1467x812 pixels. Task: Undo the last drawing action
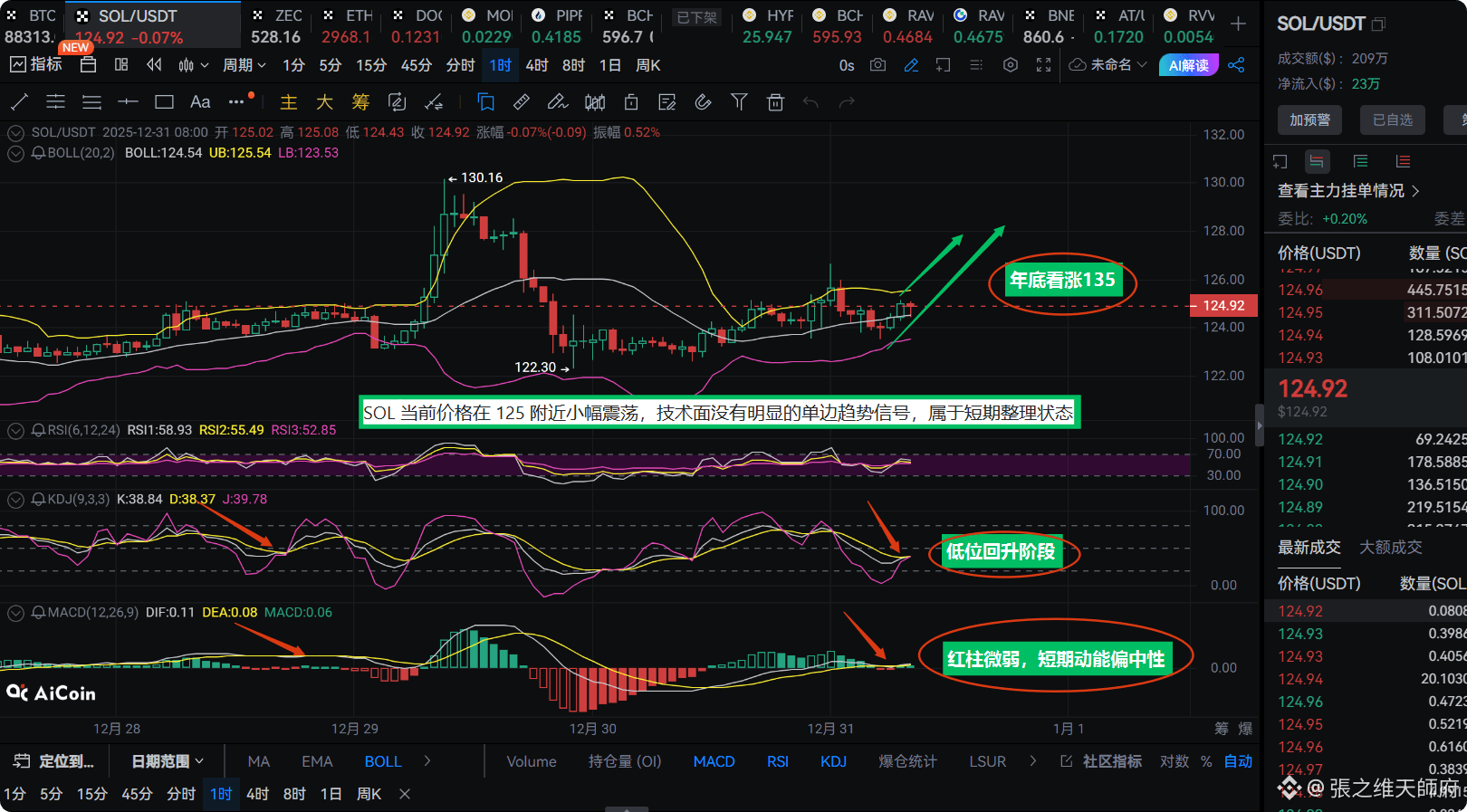(810, 102)
